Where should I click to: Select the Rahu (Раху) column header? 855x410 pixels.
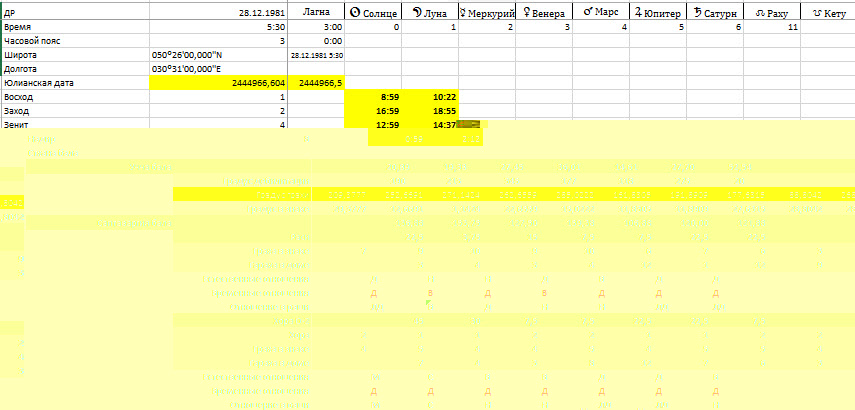[772, 12]
